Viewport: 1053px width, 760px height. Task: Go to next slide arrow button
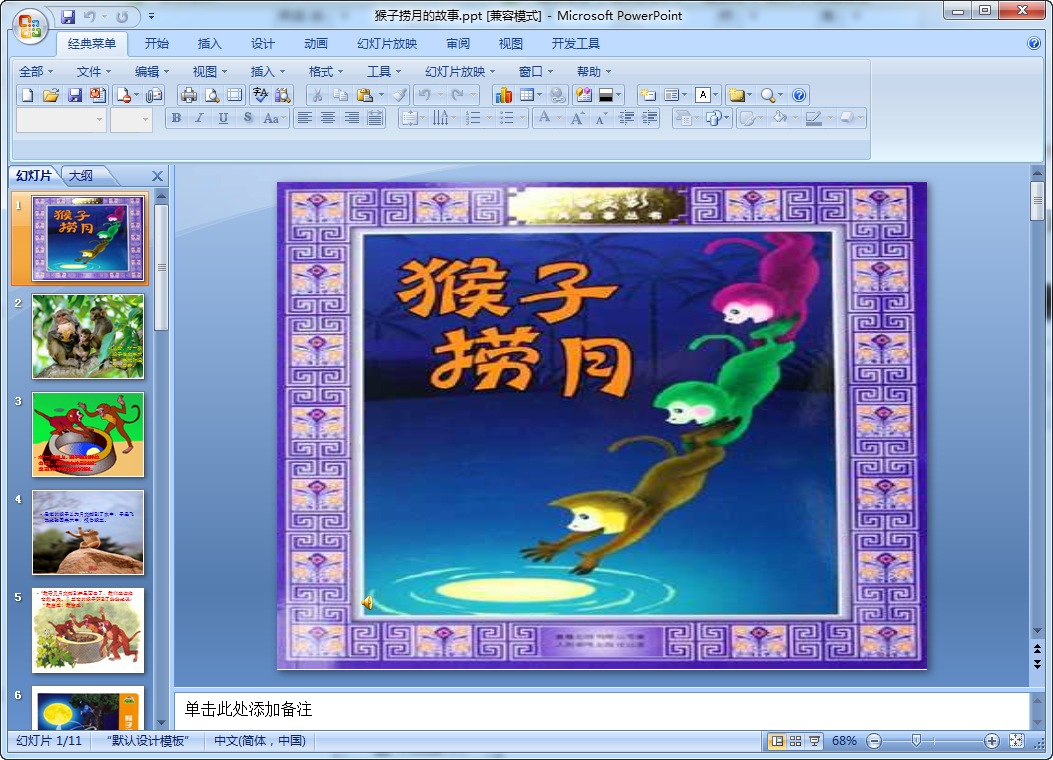click(1037, 665)
